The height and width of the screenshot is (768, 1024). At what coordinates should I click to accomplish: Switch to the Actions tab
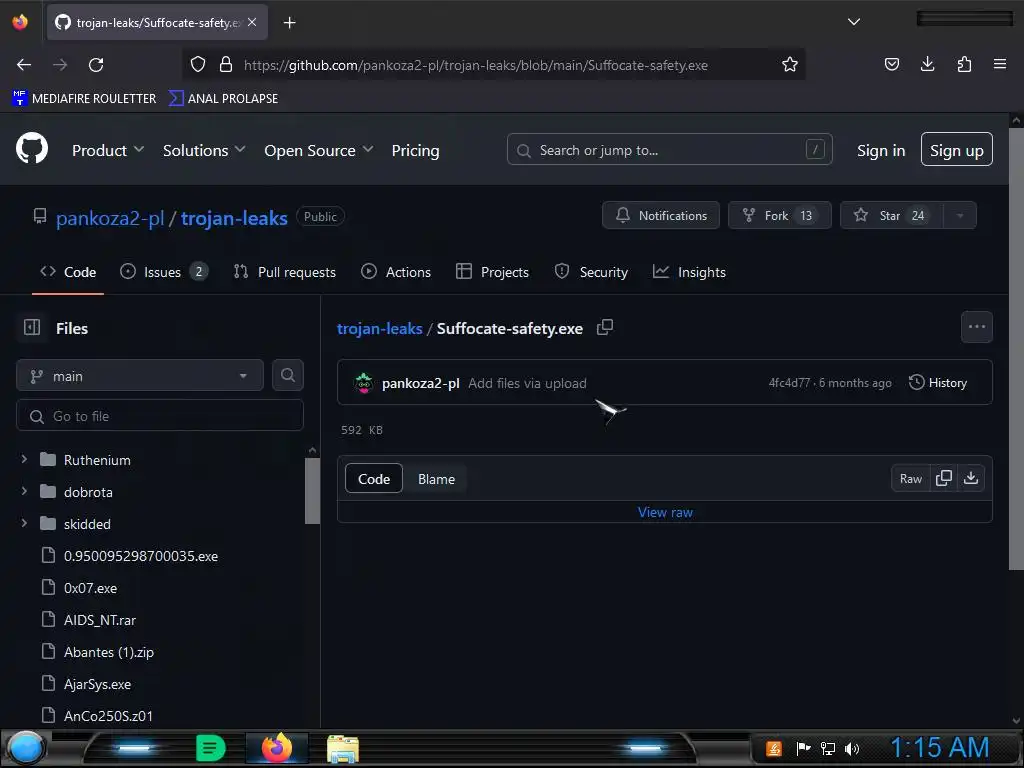tap(396, 272)
